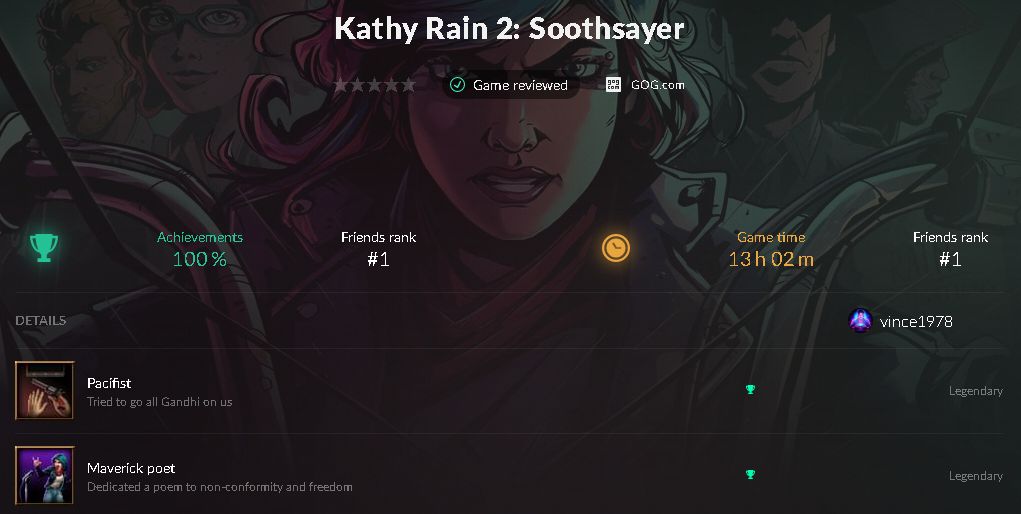Screen dimensions: 1021x514
Task: Open the Pacifist achievement thumbnail
Action: (x=44, y=390)
